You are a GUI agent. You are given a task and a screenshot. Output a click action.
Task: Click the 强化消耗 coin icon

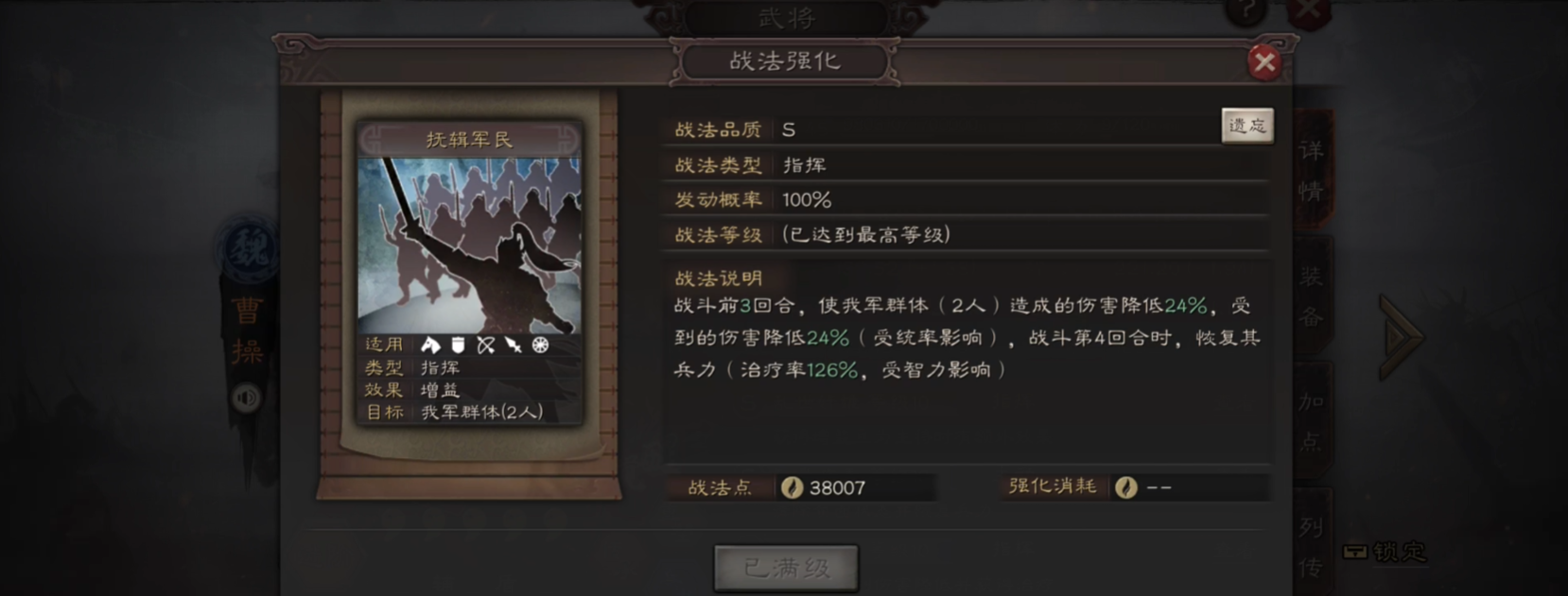[x=1125, y=487]
